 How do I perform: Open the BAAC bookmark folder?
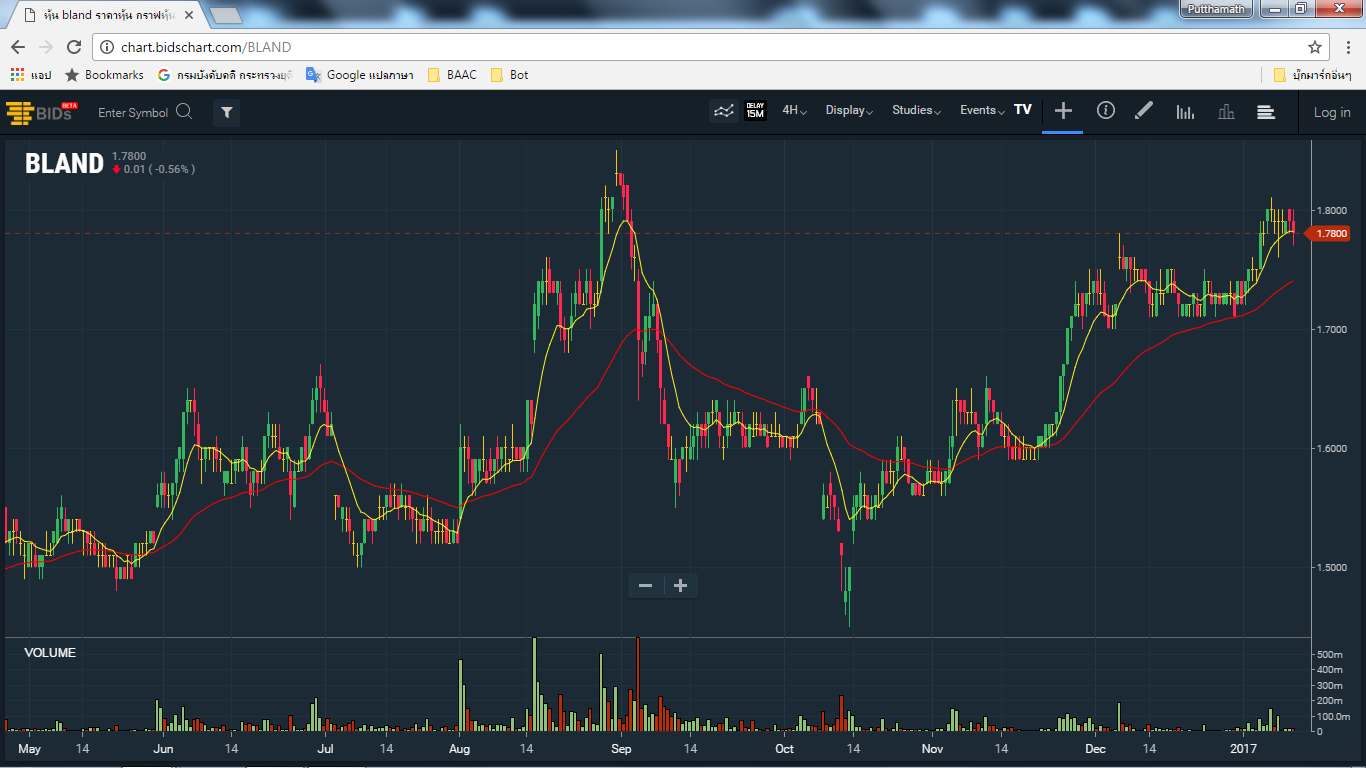[x=452, y=75]
